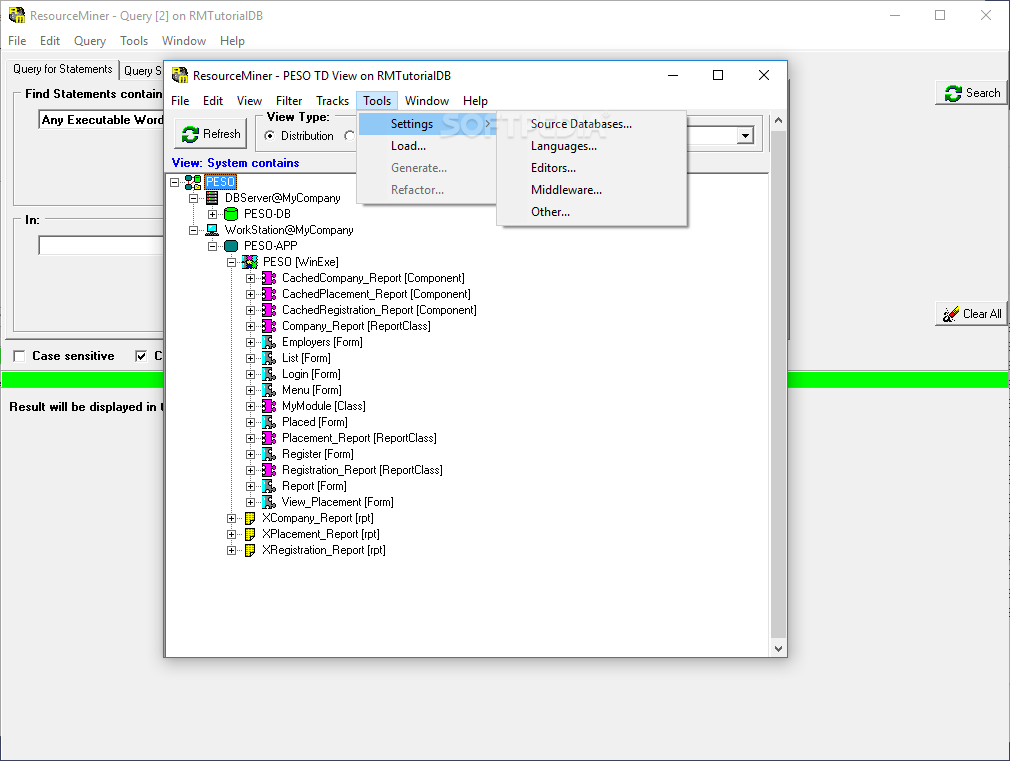Click the In: text input field

coord(100,245)
